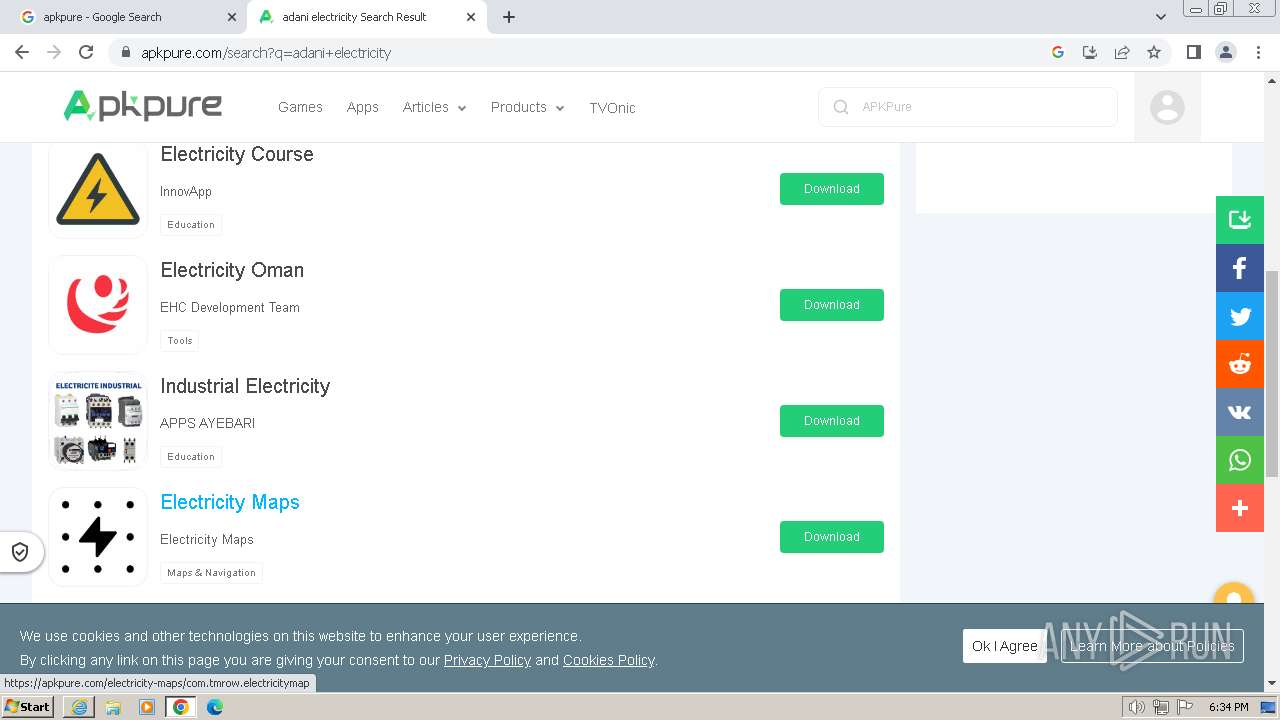Click the browser forward arrow
The height and width of the screenshot is (720, 1280).
[54, 52]
